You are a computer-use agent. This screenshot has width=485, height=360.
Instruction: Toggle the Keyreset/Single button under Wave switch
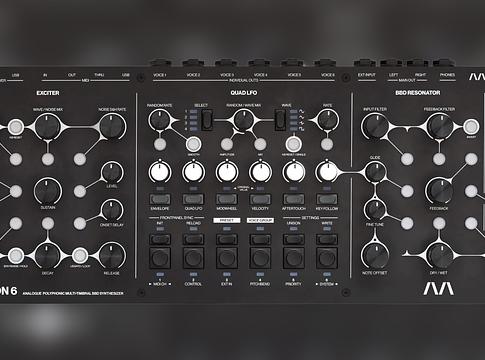(293, 144)
